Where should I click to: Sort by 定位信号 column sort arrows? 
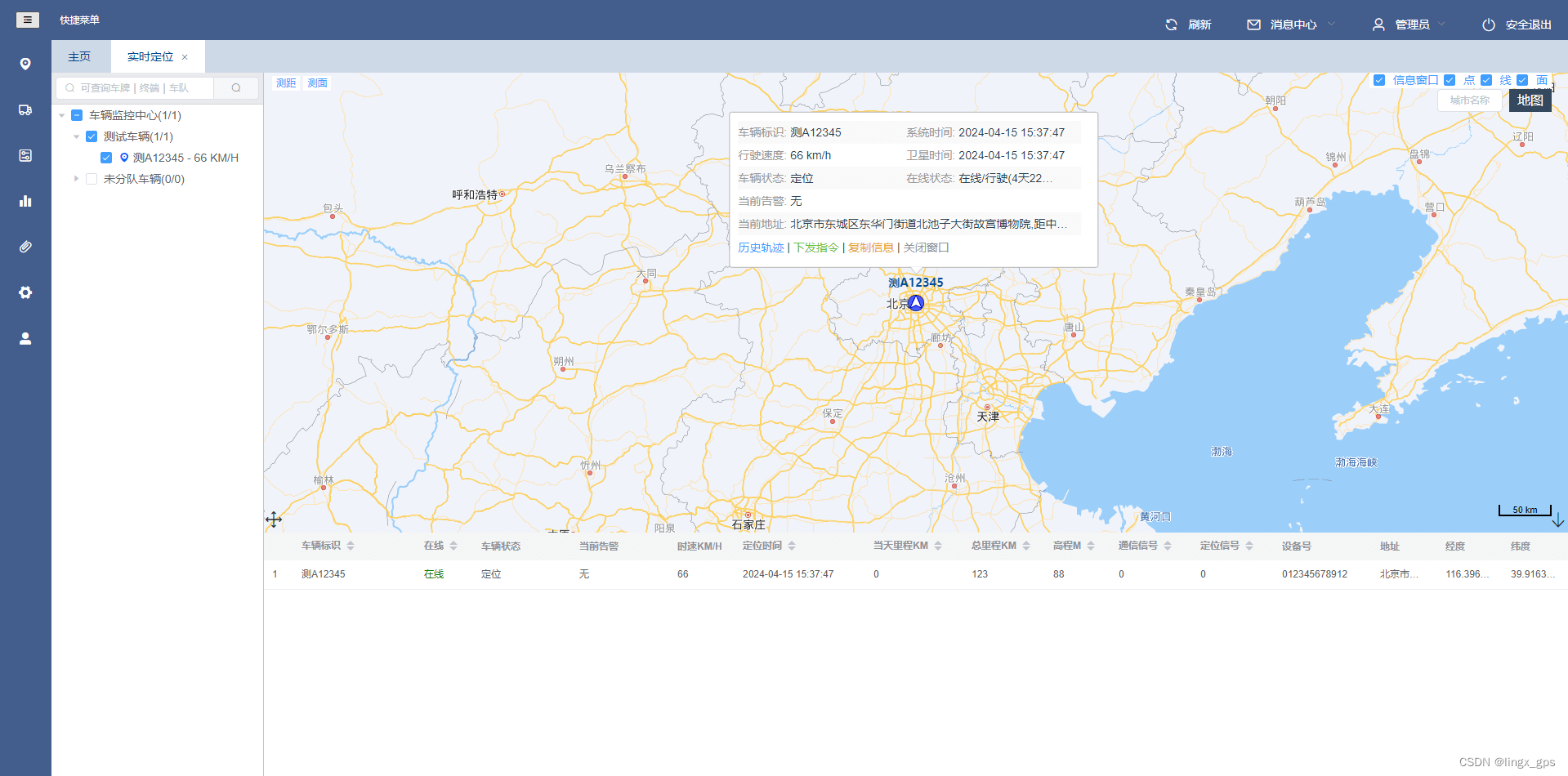click(x=1249, y=546)
